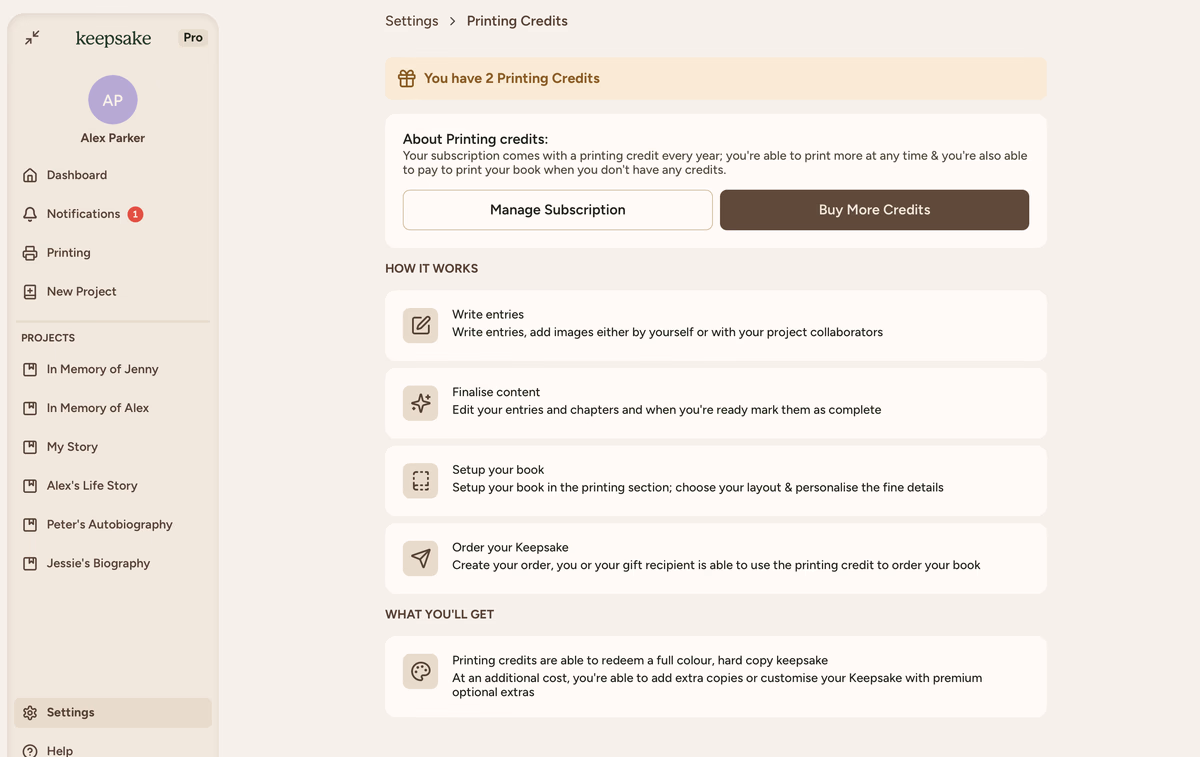
Task: Click the notifications bell icon
Action: [30, 214]
